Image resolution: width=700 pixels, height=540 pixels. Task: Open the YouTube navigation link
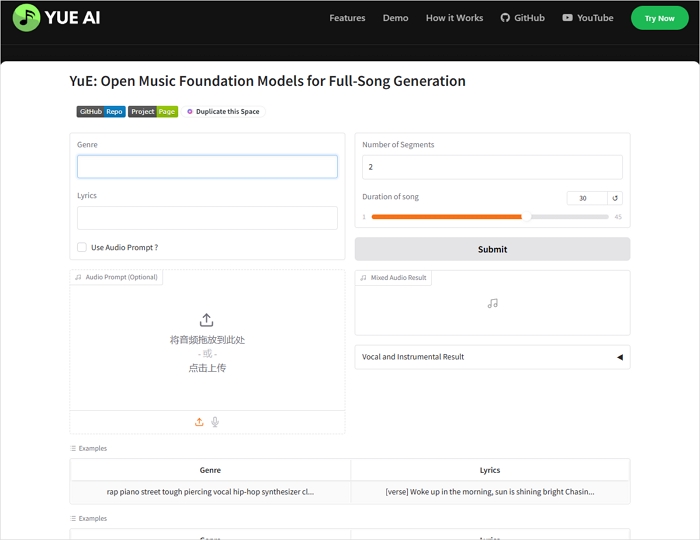588,18
